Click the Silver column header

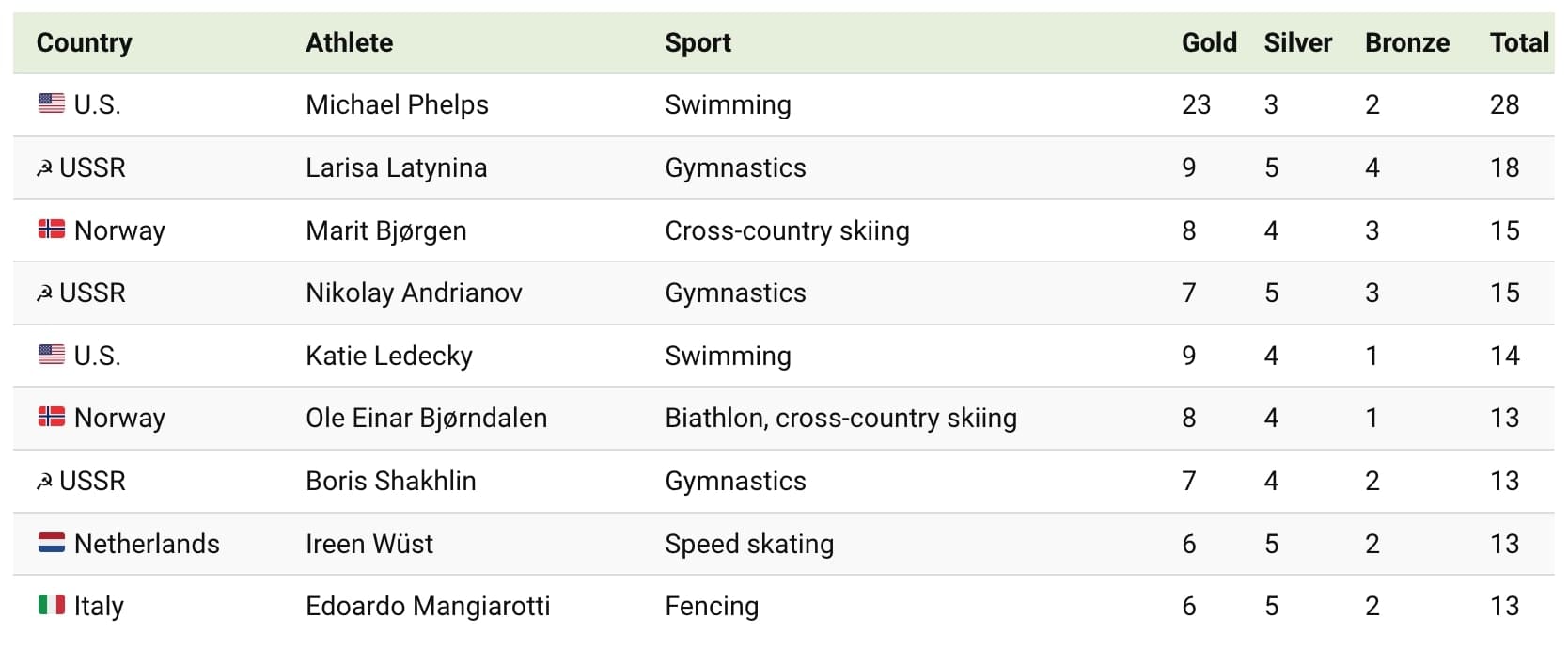point(1297,42)
